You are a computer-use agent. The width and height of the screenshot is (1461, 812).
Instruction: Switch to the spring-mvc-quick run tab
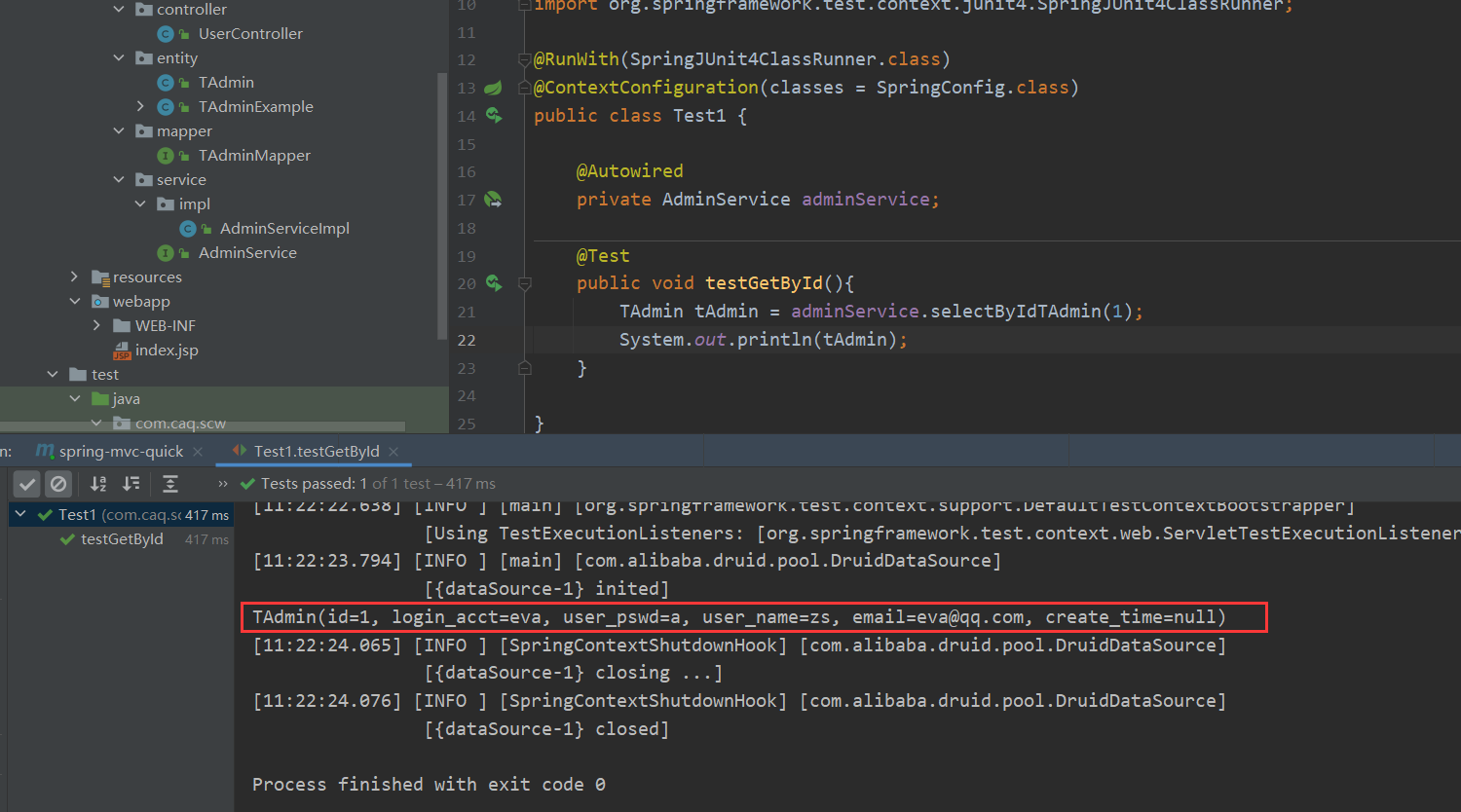pos(121,452)
